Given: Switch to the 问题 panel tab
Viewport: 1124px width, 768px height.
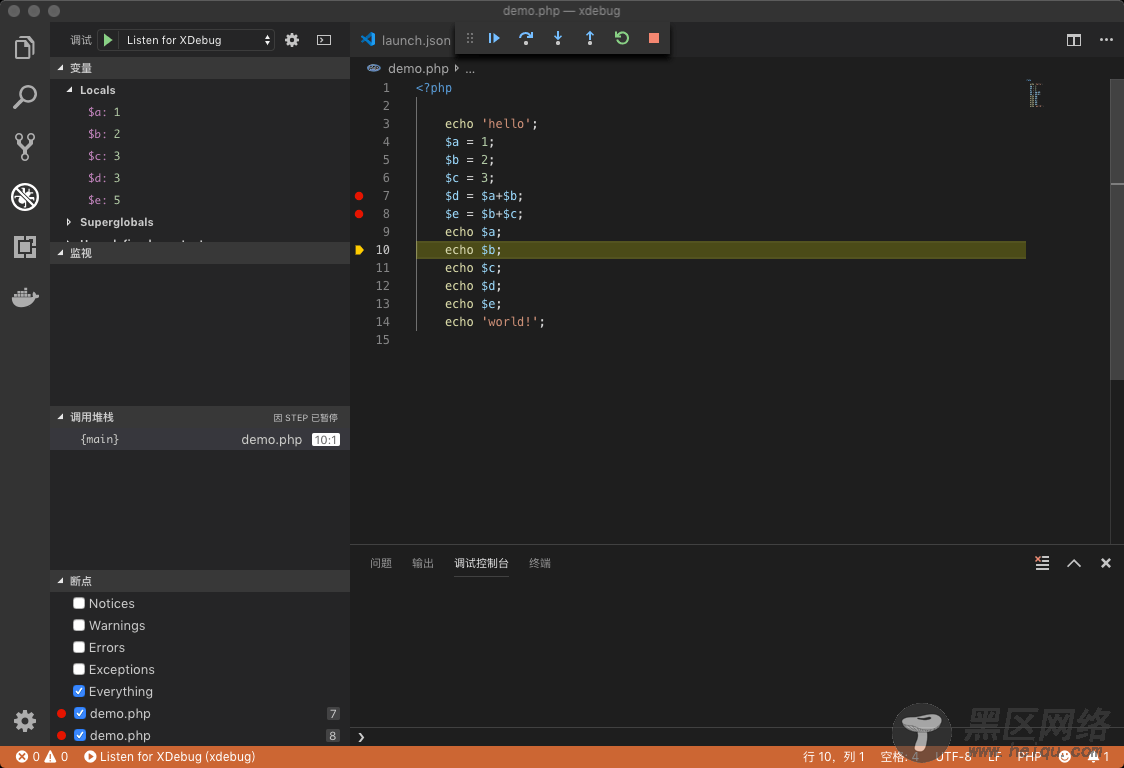Looking at the screenshot, I should (381, 563).
